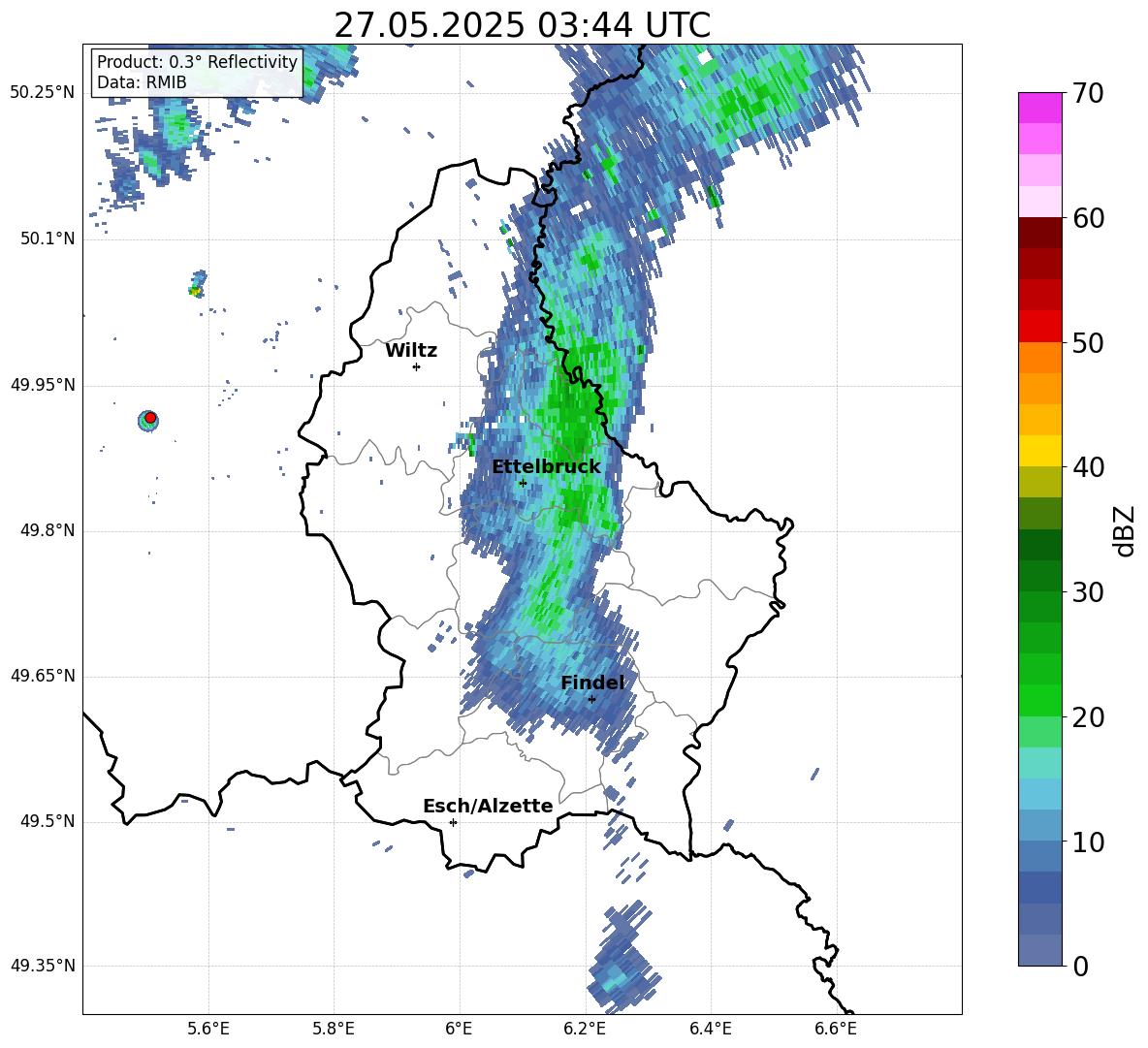Click the 5.8°E longitude tick label
The height and width of the screenshot is (1048, 1148).
coord(334,1029)
